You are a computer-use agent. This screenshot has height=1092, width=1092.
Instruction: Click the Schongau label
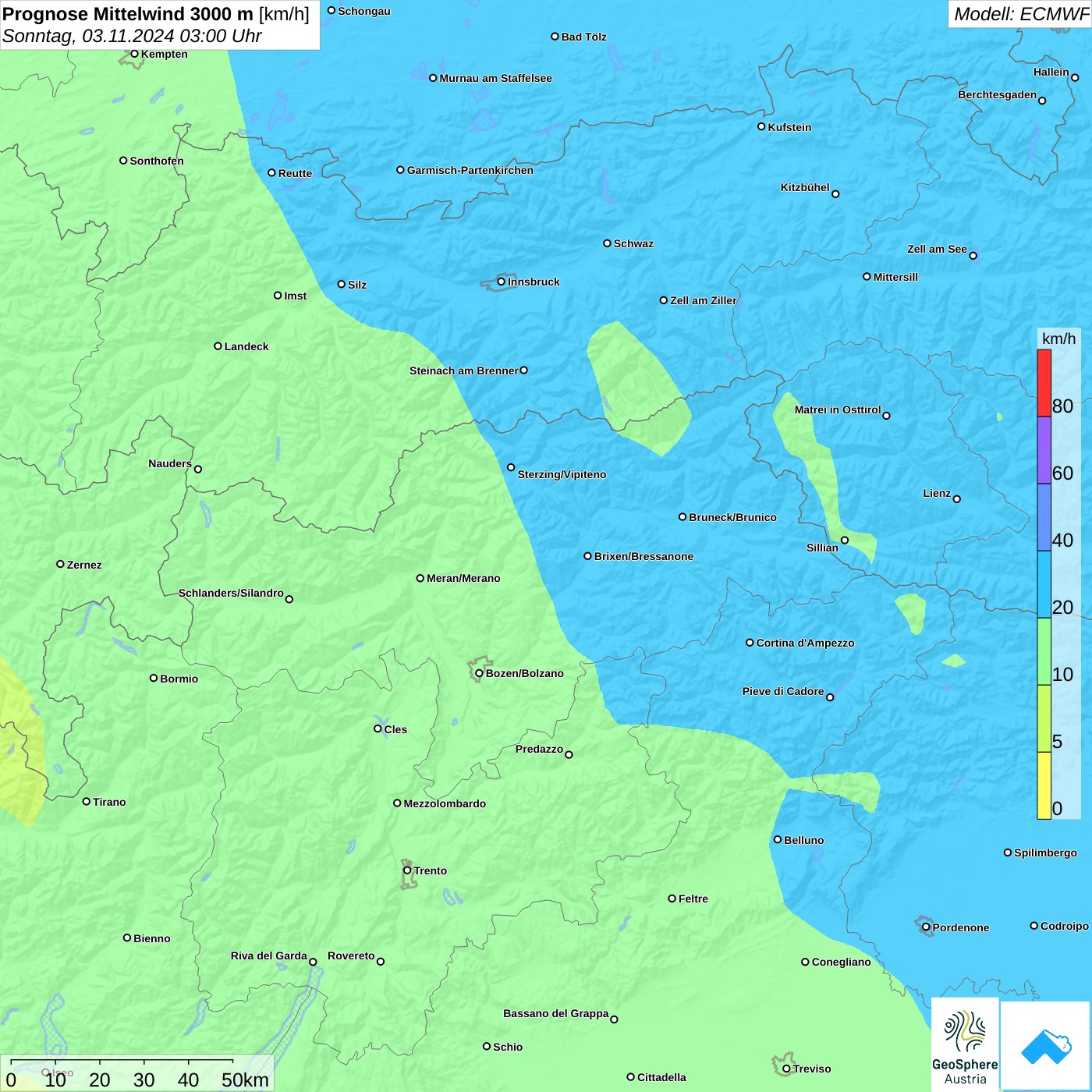click(x=364, y=11)
